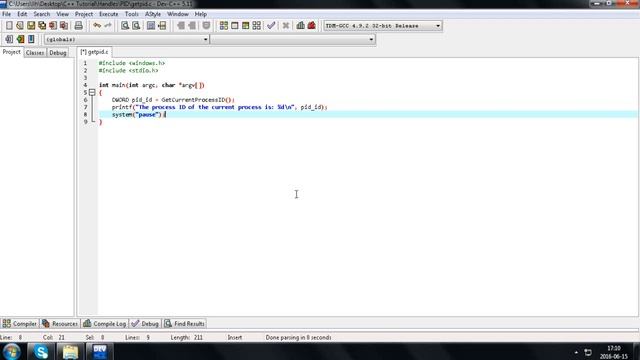This screenshot has width=640, height=360.
Task: Open the Windows Start button
Action: click(11, 351)
